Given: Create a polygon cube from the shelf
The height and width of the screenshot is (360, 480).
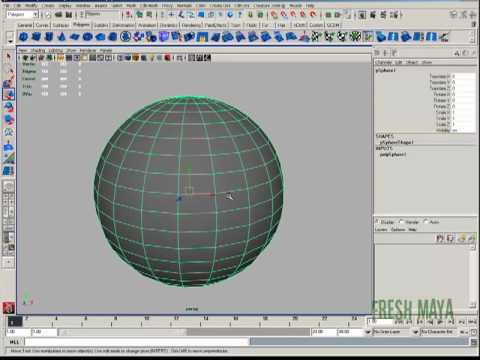Looking at the screenshot, I should click(x=36, y=37).
